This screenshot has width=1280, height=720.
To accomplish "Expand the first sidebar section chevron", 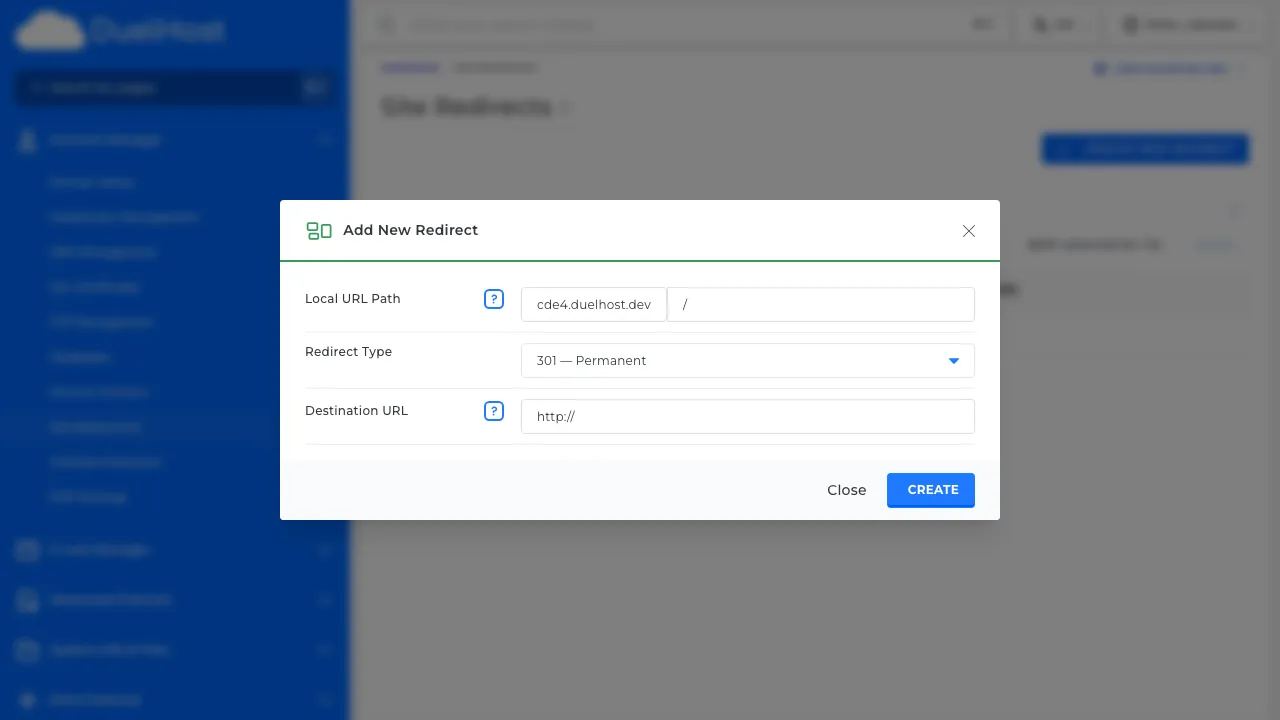I will [325, 140].
